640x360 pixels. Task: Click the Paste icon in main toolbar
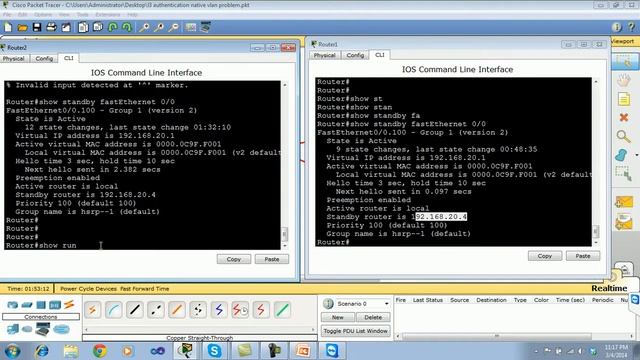pos(98,27)
